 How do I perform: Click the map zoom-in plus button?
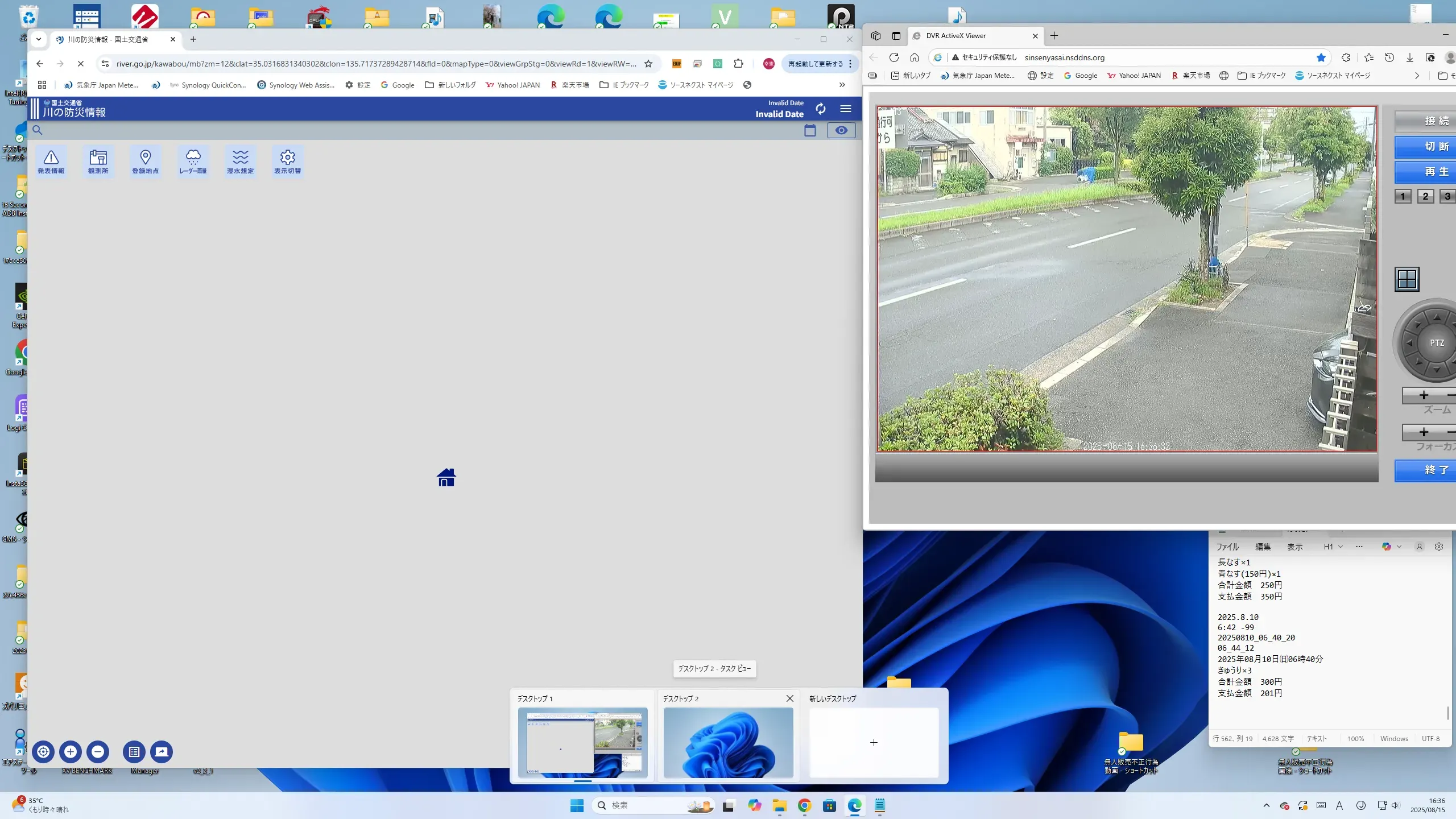click(71, 751)
